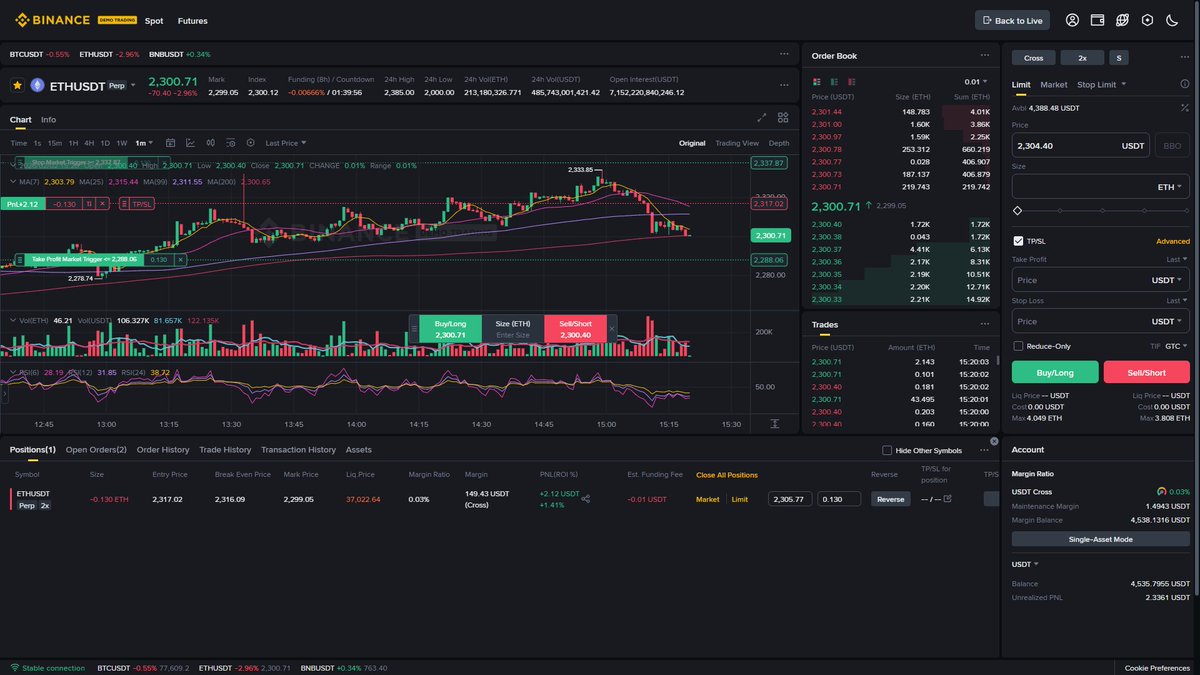Open the 2x leverage button
The height and width of the screenshot is (675, 1200).
tap(1082, 57)
